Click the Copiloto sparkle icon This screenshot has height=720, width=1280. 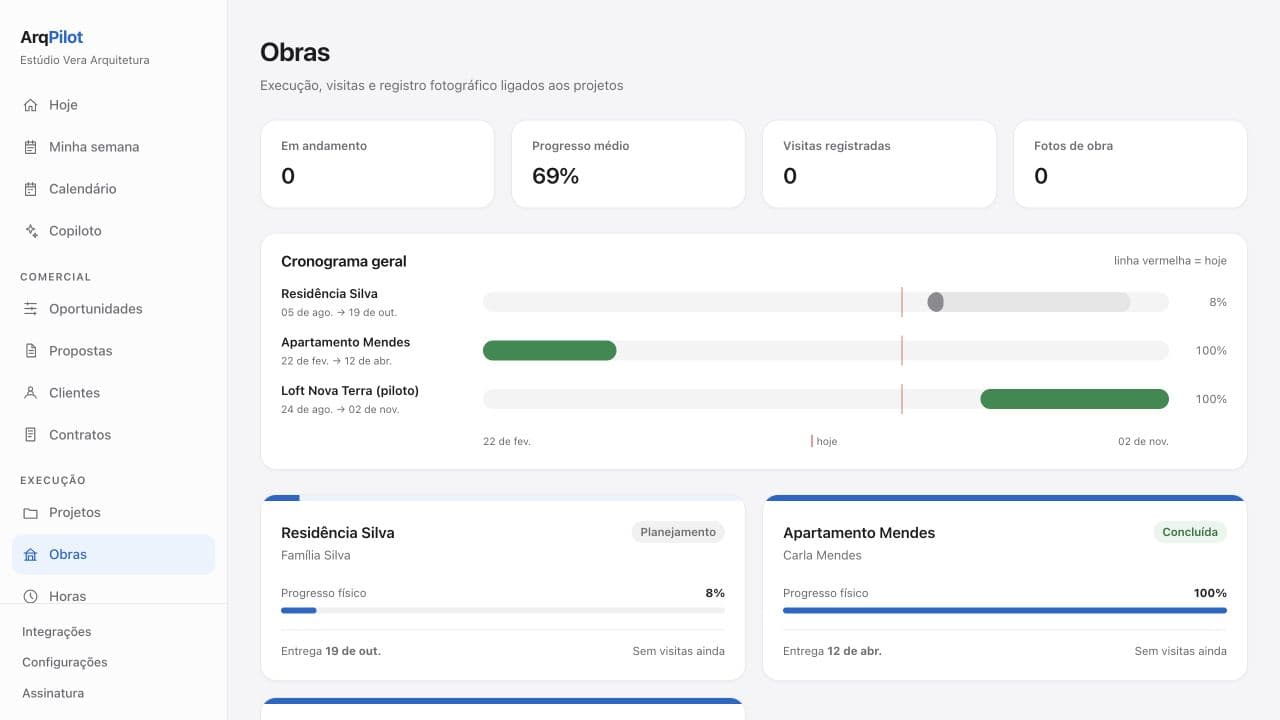30,231
